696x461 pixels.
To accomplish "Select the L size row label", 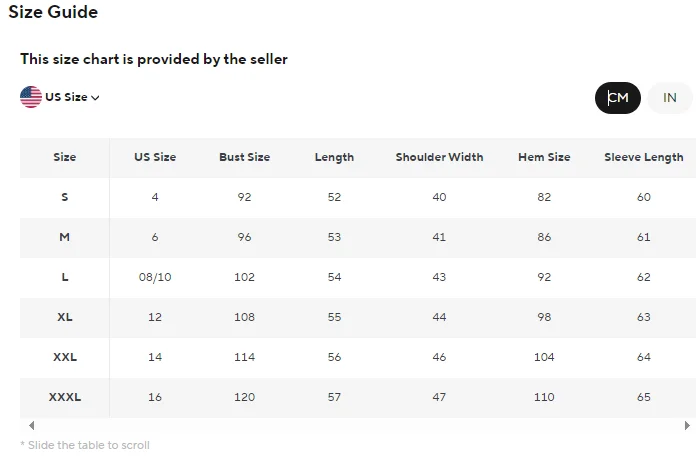I will click(65, 277).
